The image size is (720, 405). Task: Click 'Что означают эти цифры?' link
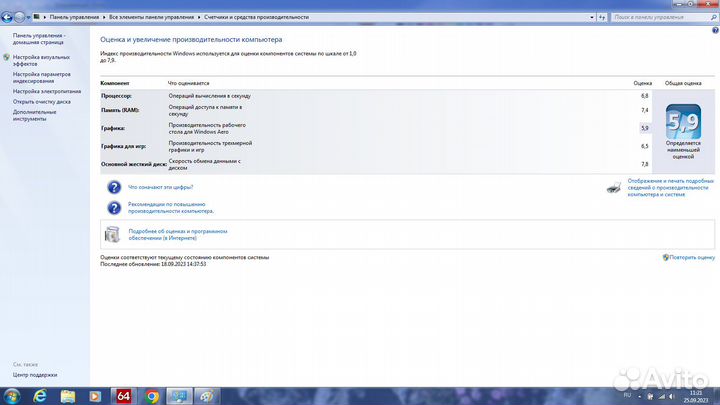(160, 187)
